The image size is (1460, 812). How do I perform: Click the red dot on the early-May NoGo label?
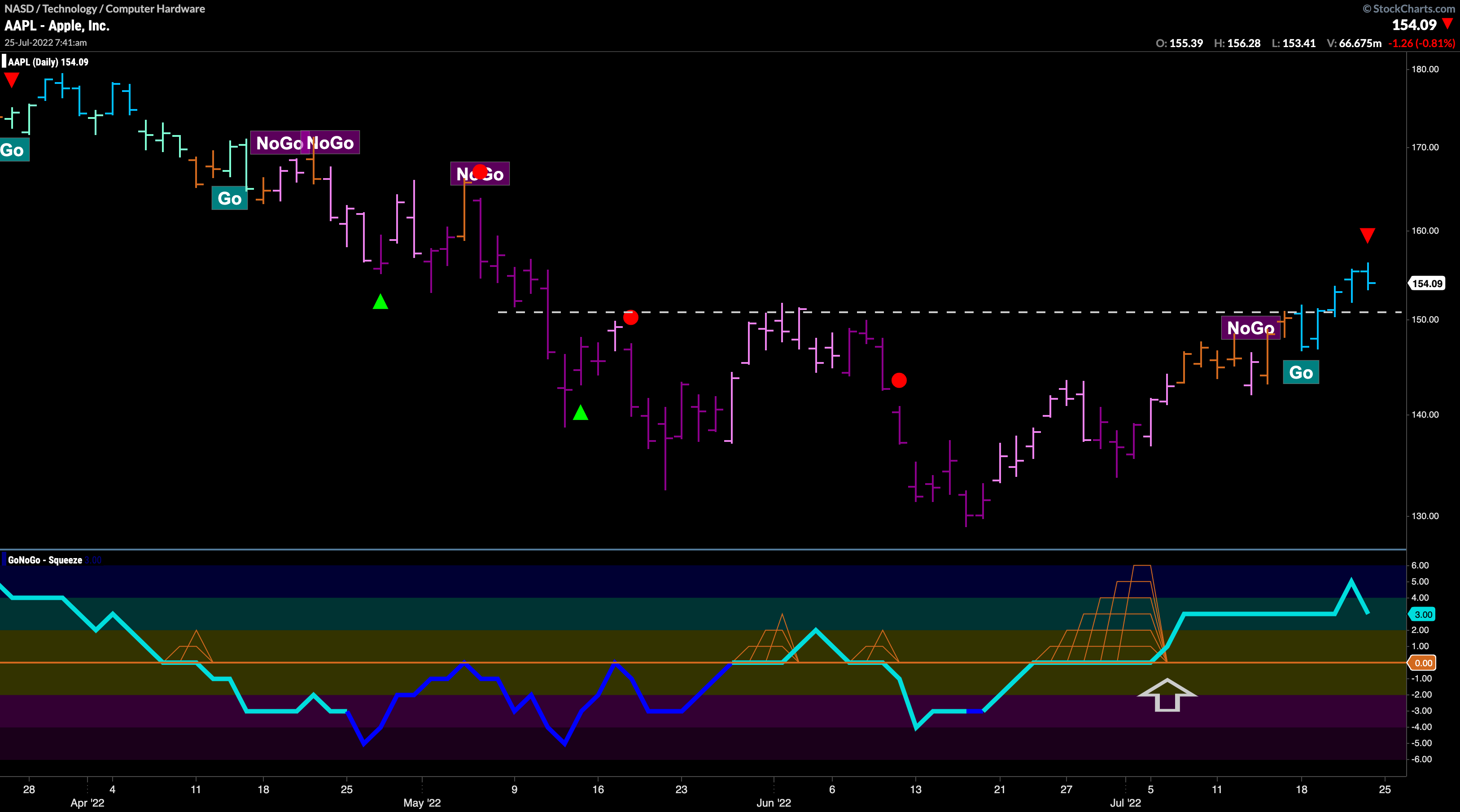[480, 172]
